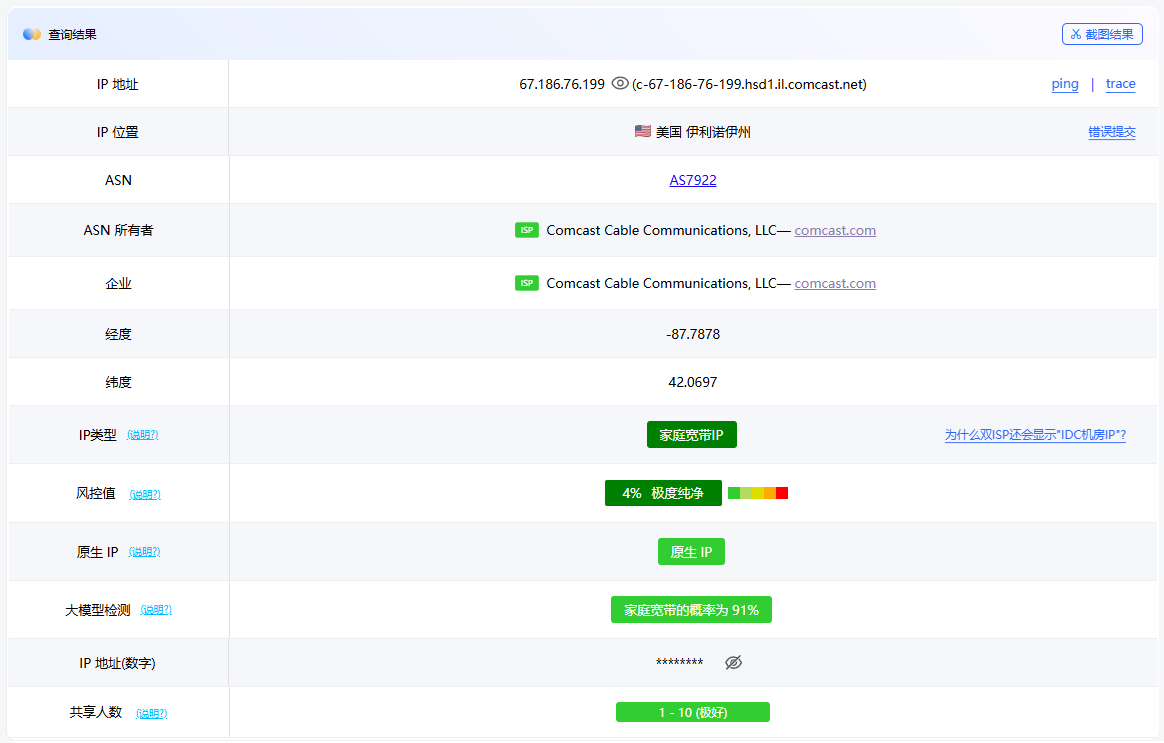Screen dimensions: 1164x743
Task: Open the 为什么双ISP还会显示 IDC机房IP question link
Action: click(1035, 435)
